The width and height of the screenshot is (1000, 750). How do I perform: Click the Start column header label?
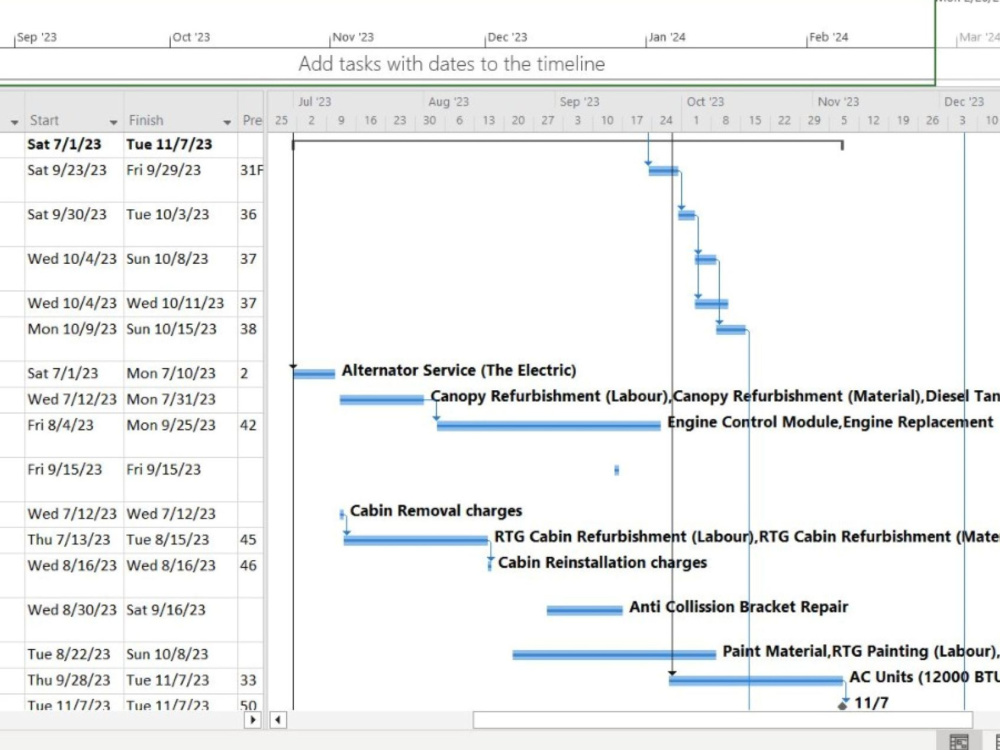point(44,121)
